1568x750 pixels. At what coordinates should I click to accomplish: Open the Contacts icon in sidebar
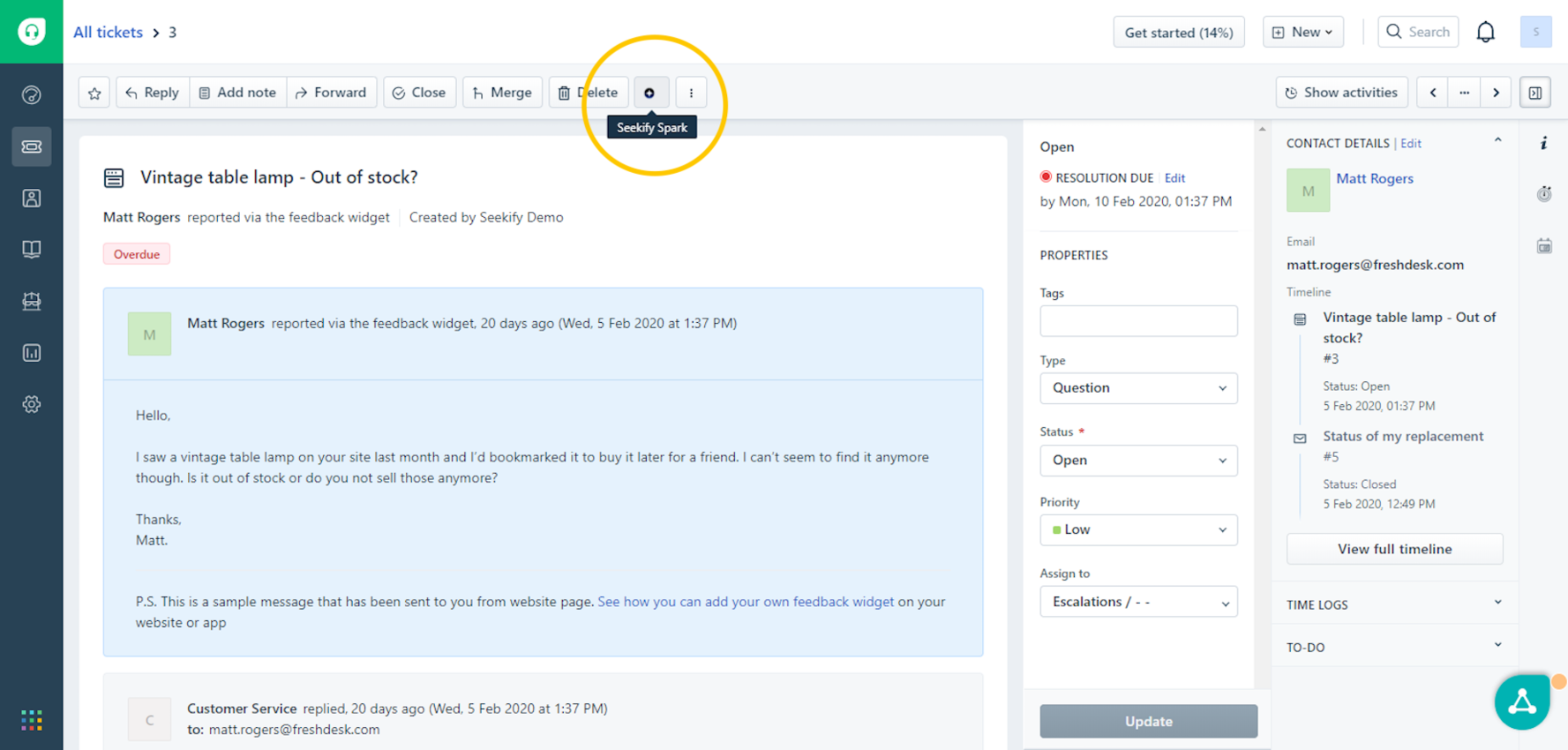click(32, 199)
